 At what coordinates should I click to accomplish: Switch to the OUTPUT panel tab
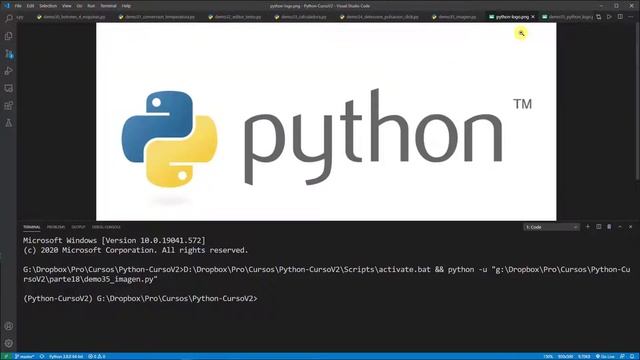point(78,227)
